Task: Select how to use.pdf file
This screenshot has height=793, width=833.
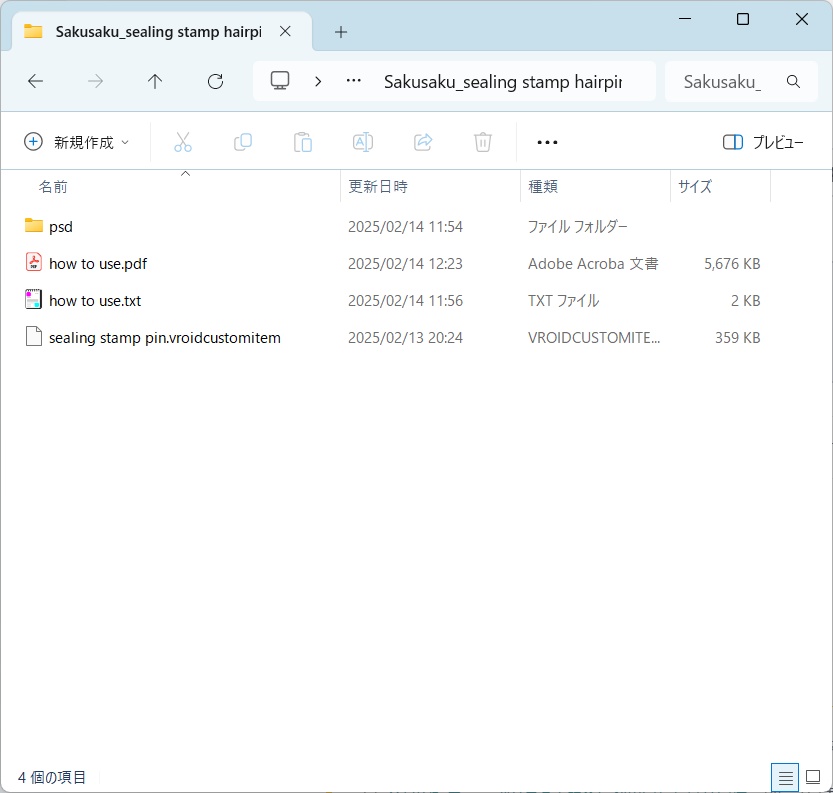Action: click(x=392, y=264)
